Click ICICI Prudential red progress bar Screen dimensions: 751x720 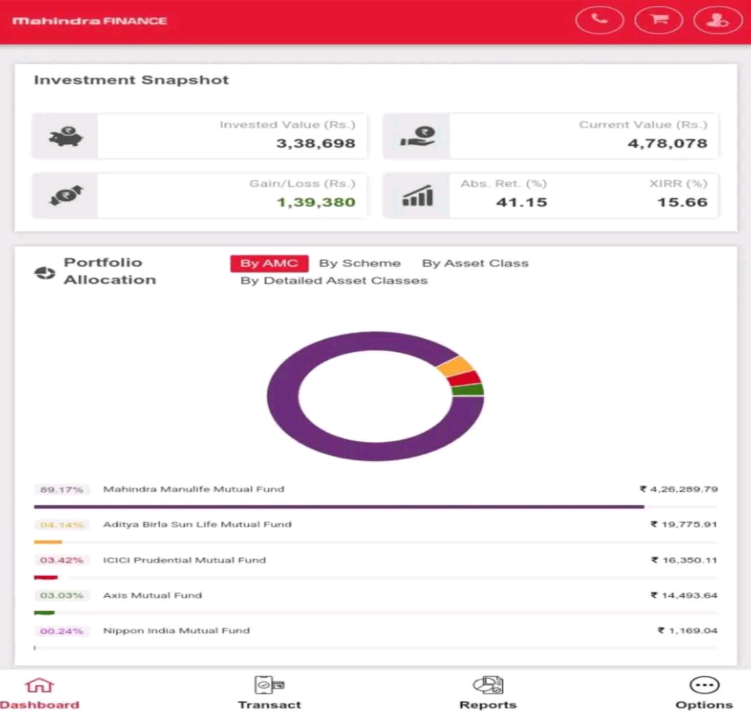coord(46,577)
